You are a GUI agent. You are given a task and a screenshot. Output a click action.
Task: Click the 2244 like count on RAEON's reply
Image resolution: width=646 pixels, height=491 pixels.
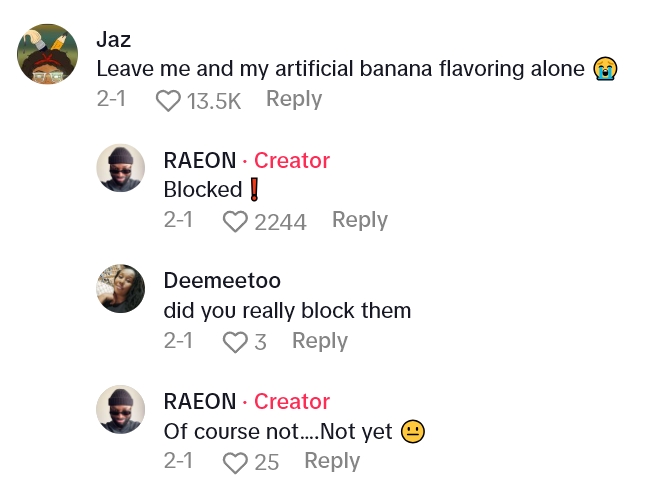pos(280,221)
